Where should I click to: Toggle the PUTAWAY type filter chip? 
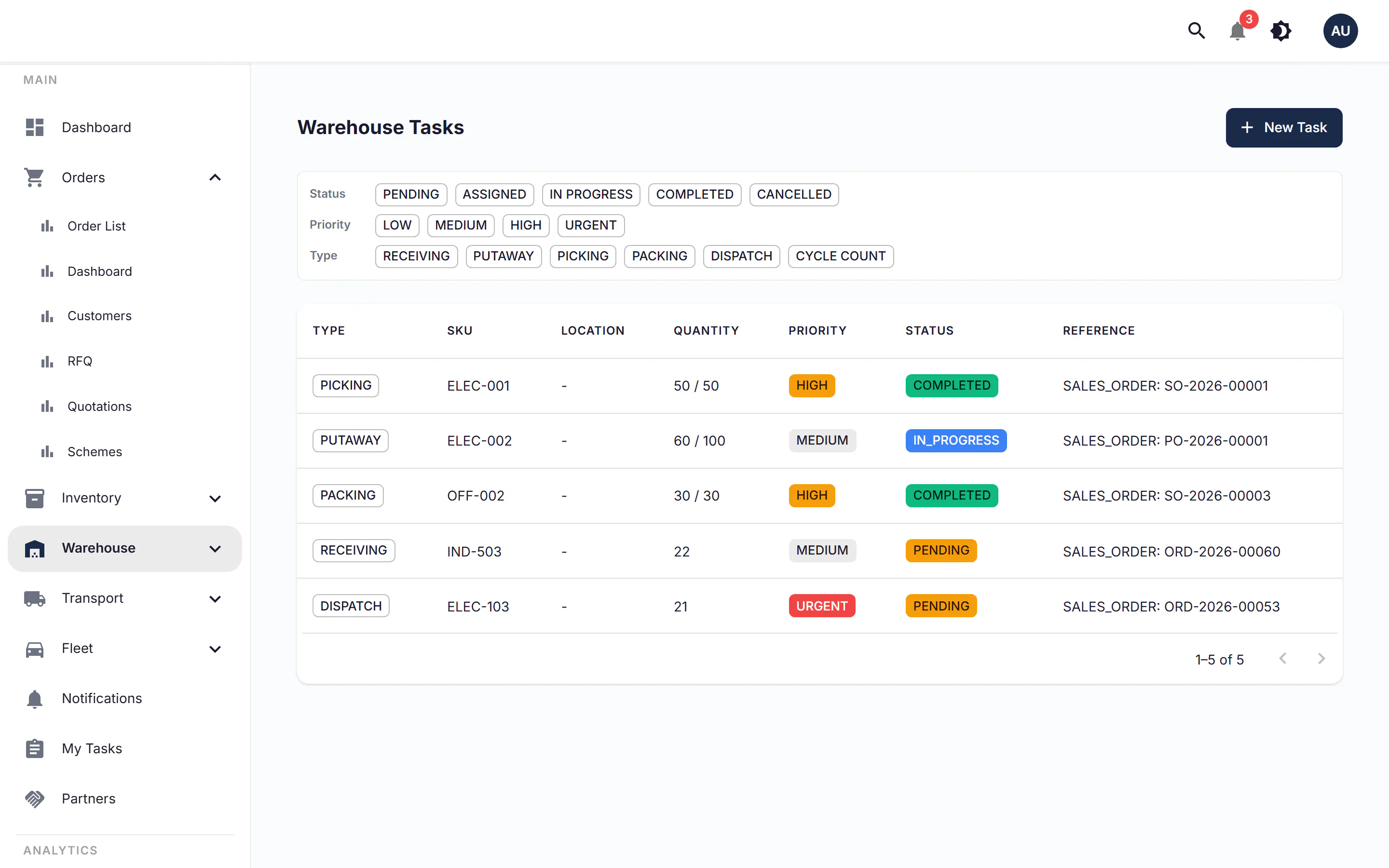pos(504,256)
